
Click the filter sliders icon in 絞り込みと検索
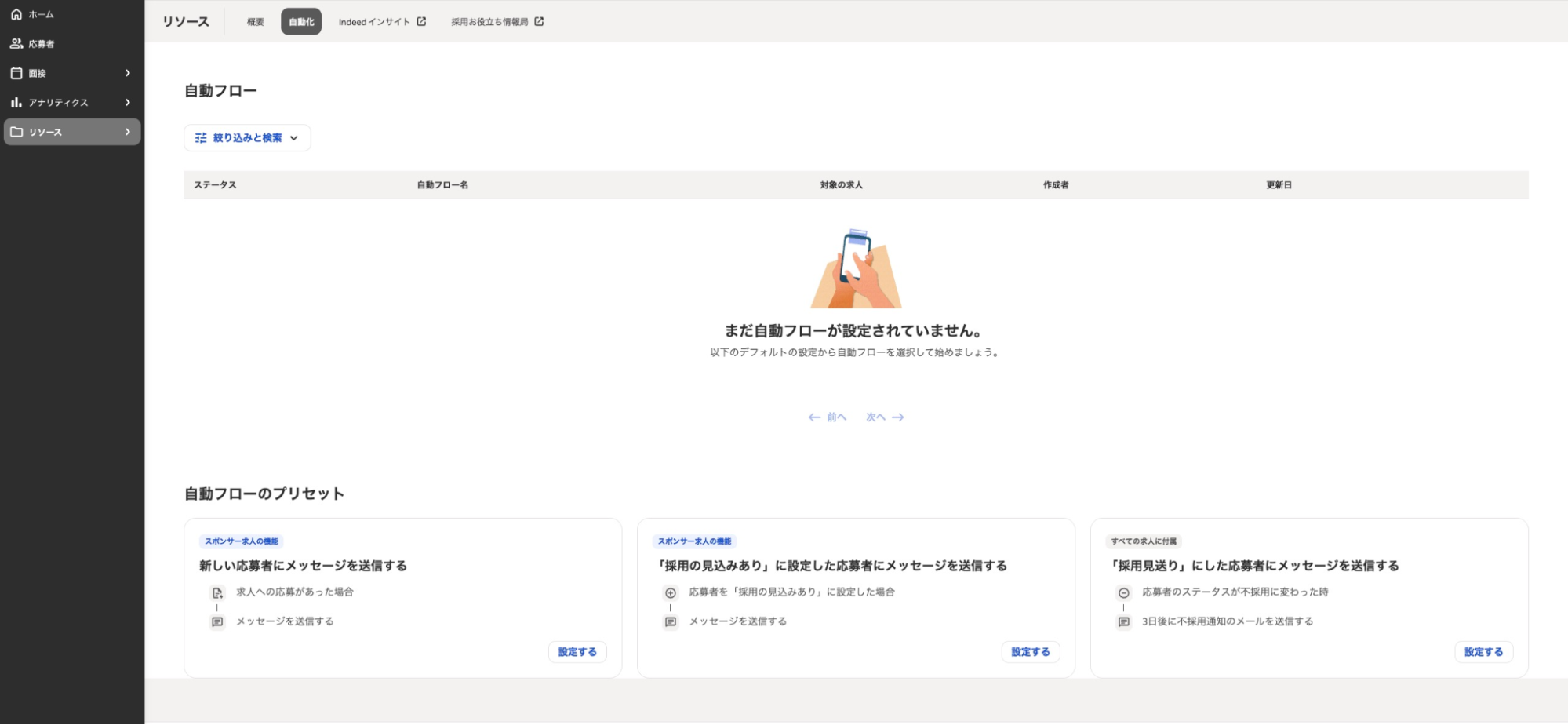coord(201,138)
